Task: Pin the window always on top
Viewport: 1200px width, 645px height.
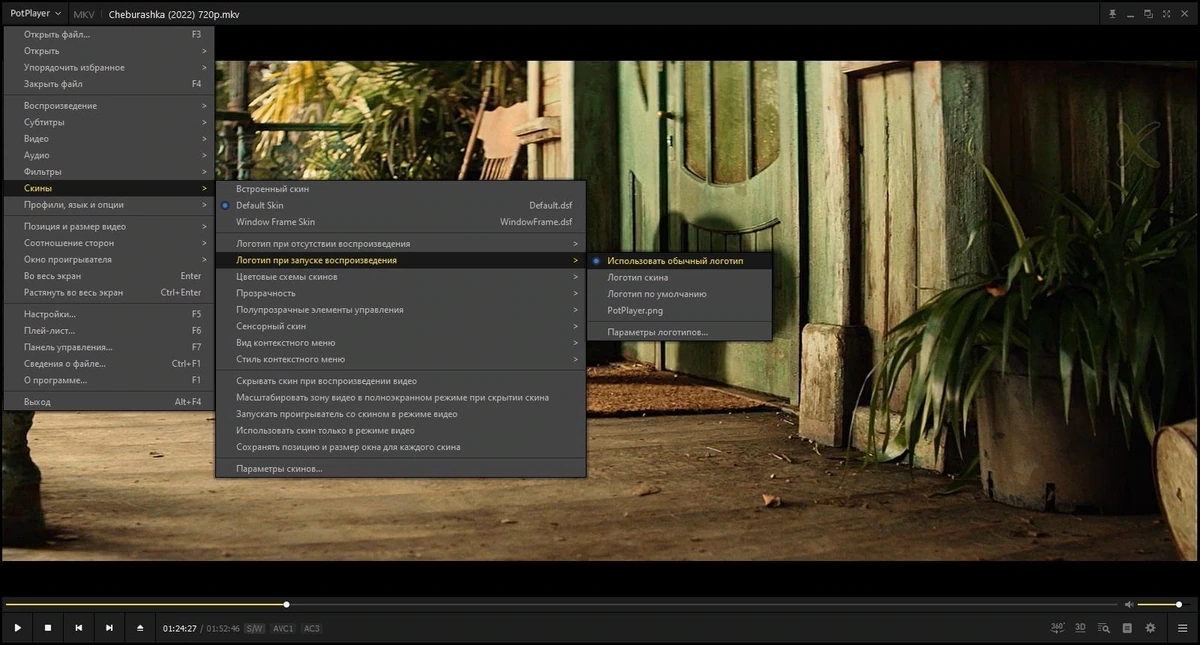Action: [1113, 14]
